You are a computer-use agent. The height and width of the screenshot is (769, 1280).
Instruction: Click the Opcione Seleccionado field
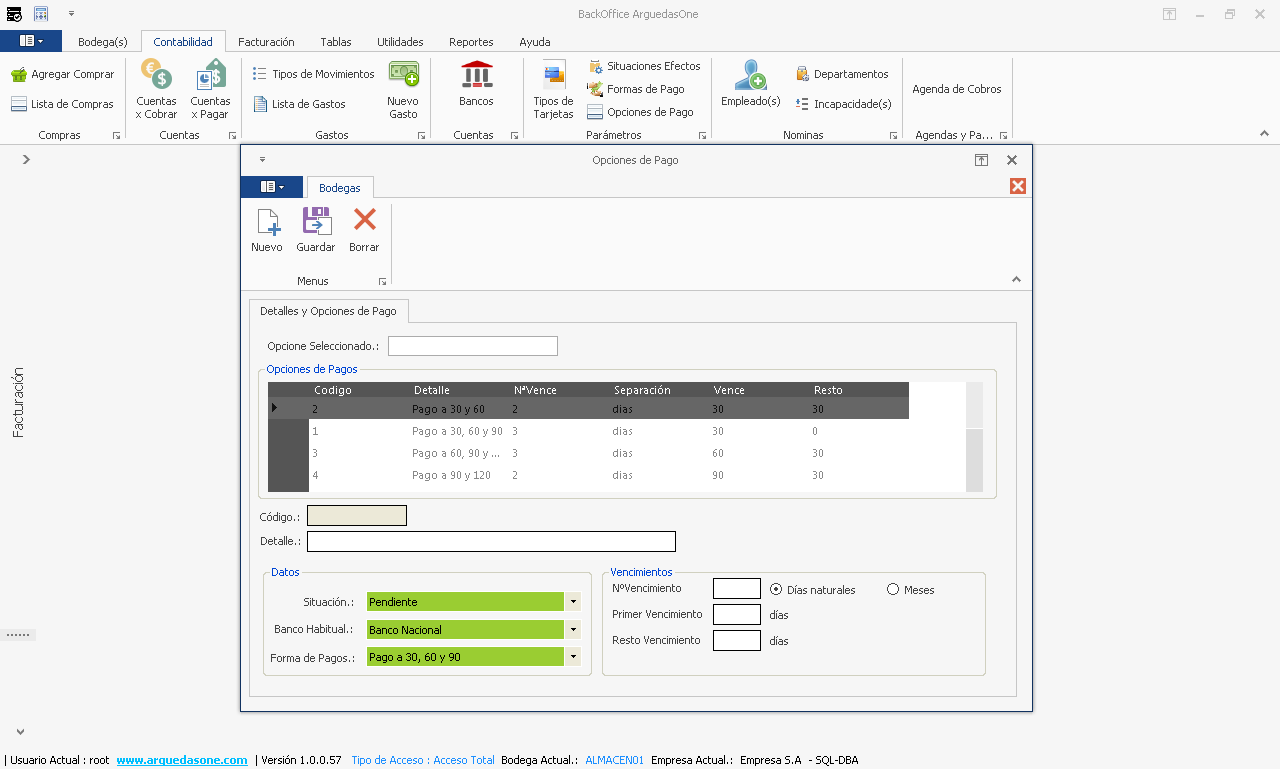(473, 346)
